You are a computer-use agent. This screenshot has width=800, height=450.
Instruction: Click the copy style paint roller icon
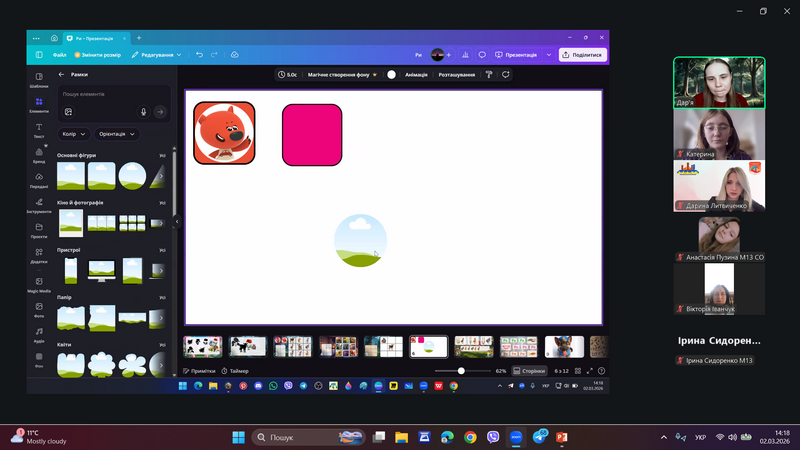489,74
